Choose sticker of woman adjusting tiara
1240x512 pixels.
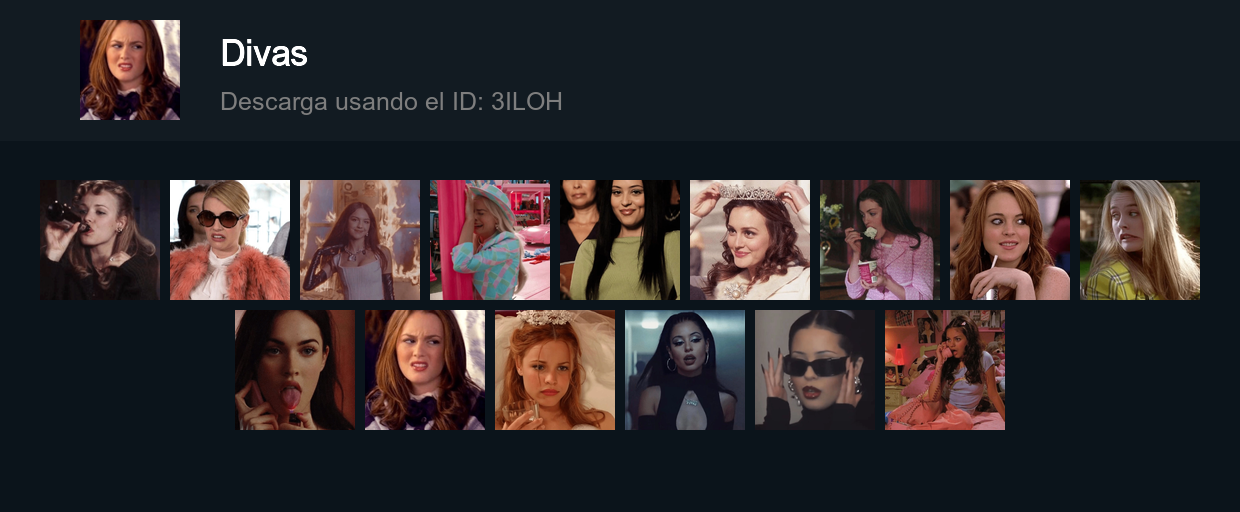(750, 240)
